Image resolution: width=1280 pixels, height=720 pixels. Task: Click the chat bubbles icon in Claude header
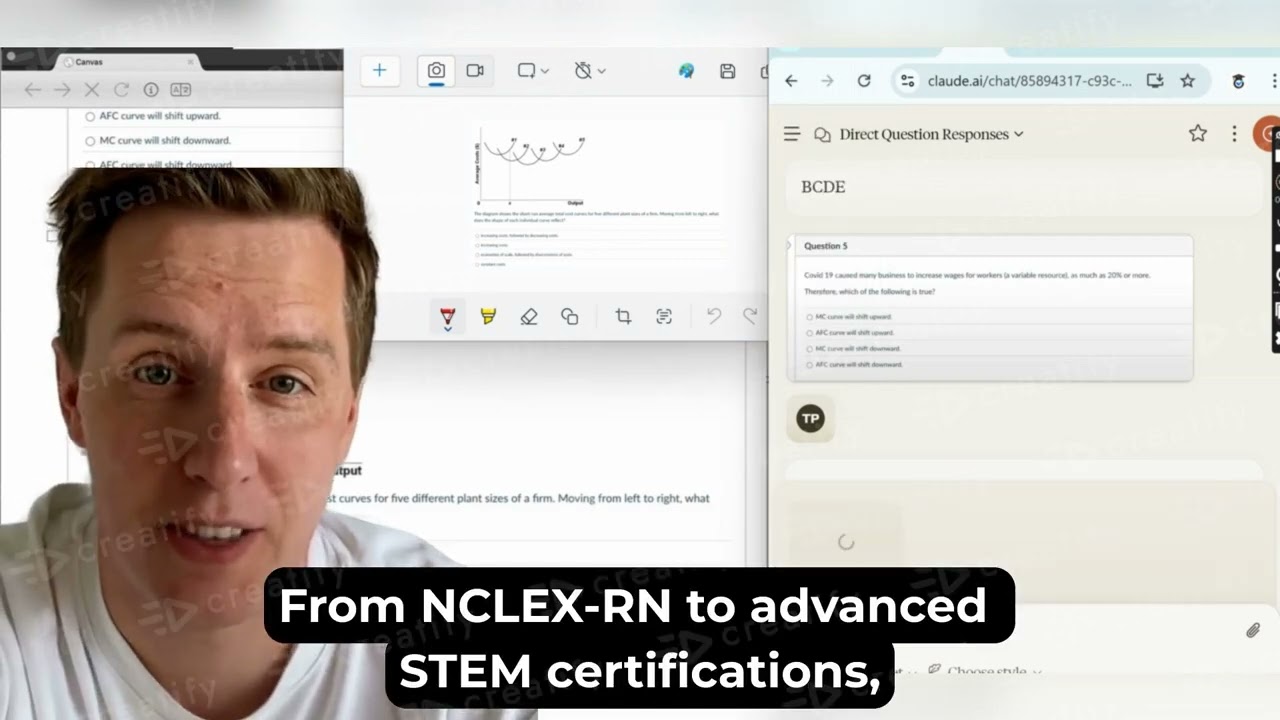[x=823, y=134]
